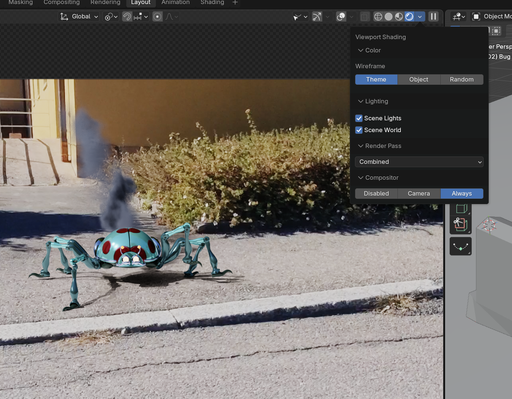Collapse the Compositor section

(378, 178)
